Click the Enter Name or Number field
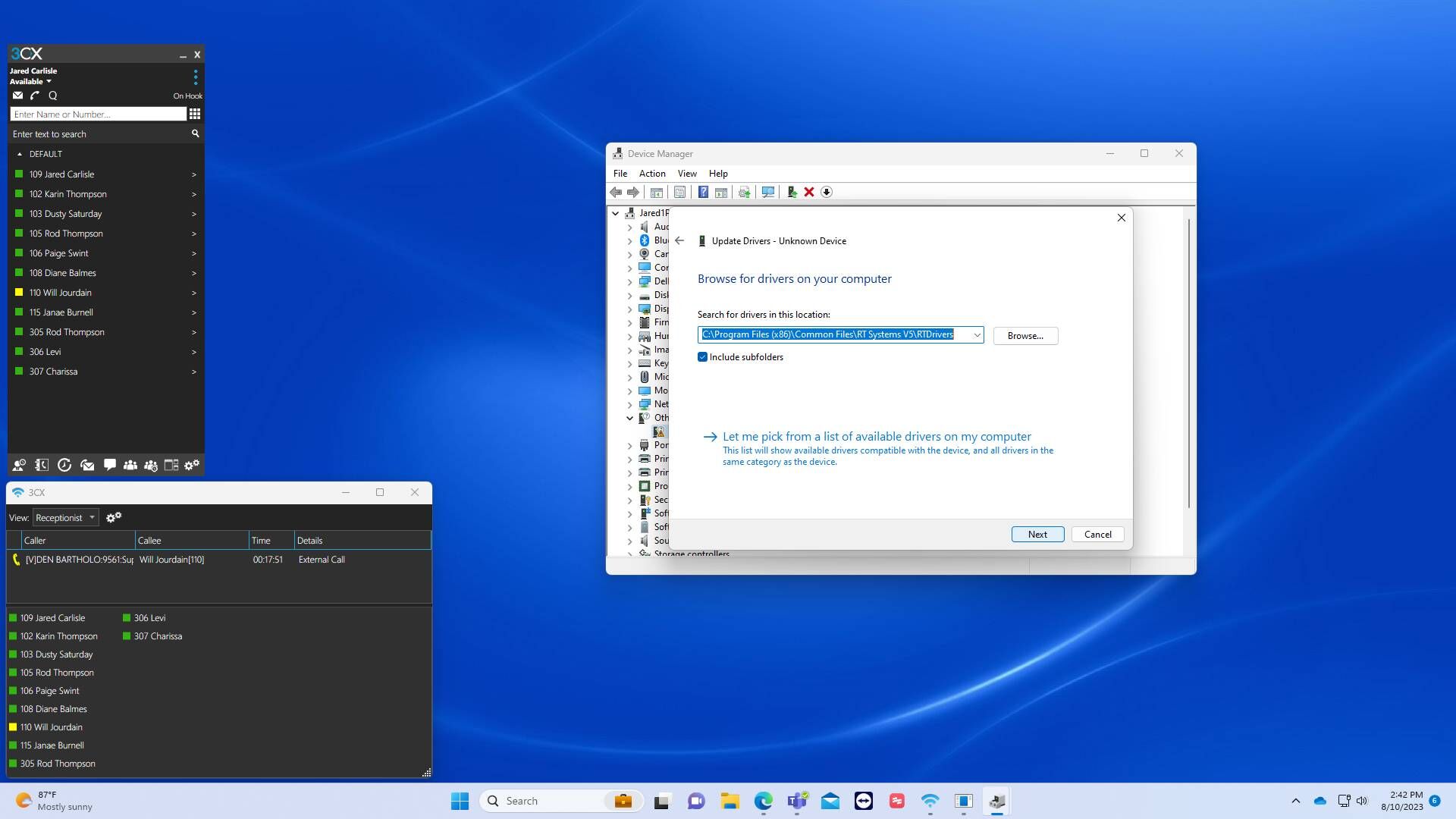This screenshot has width=1456, height=819. click(98, 114)
